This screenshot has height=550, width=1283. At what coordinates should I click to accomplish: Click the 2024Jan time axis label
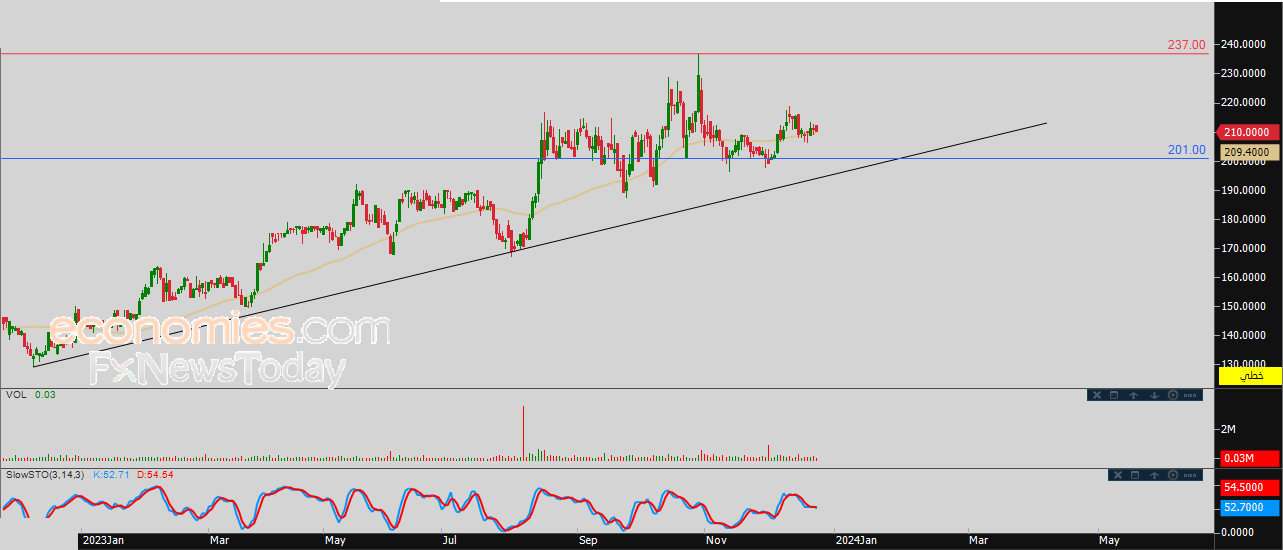coord(857,541)
